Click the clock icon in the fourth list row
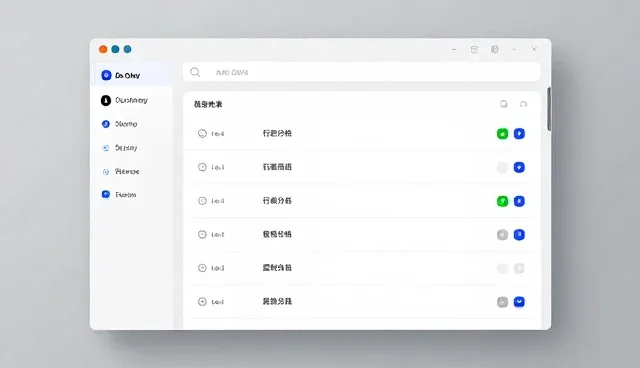The width and height of the screenshot is (640, 368). pyautogui.click(x=202, y=234)
